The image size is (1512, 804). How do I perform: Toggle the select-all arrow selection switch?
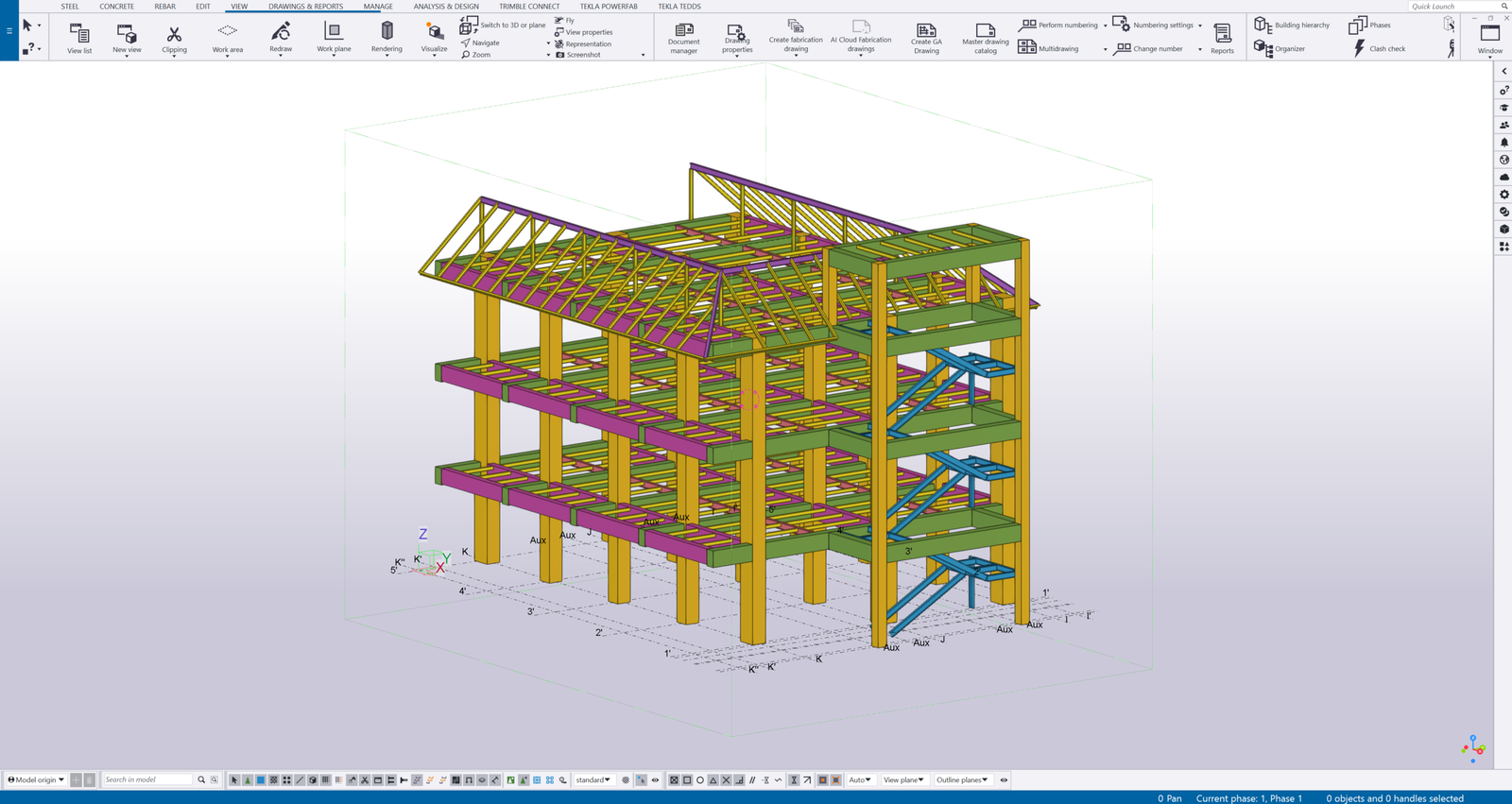coord(235,780)
